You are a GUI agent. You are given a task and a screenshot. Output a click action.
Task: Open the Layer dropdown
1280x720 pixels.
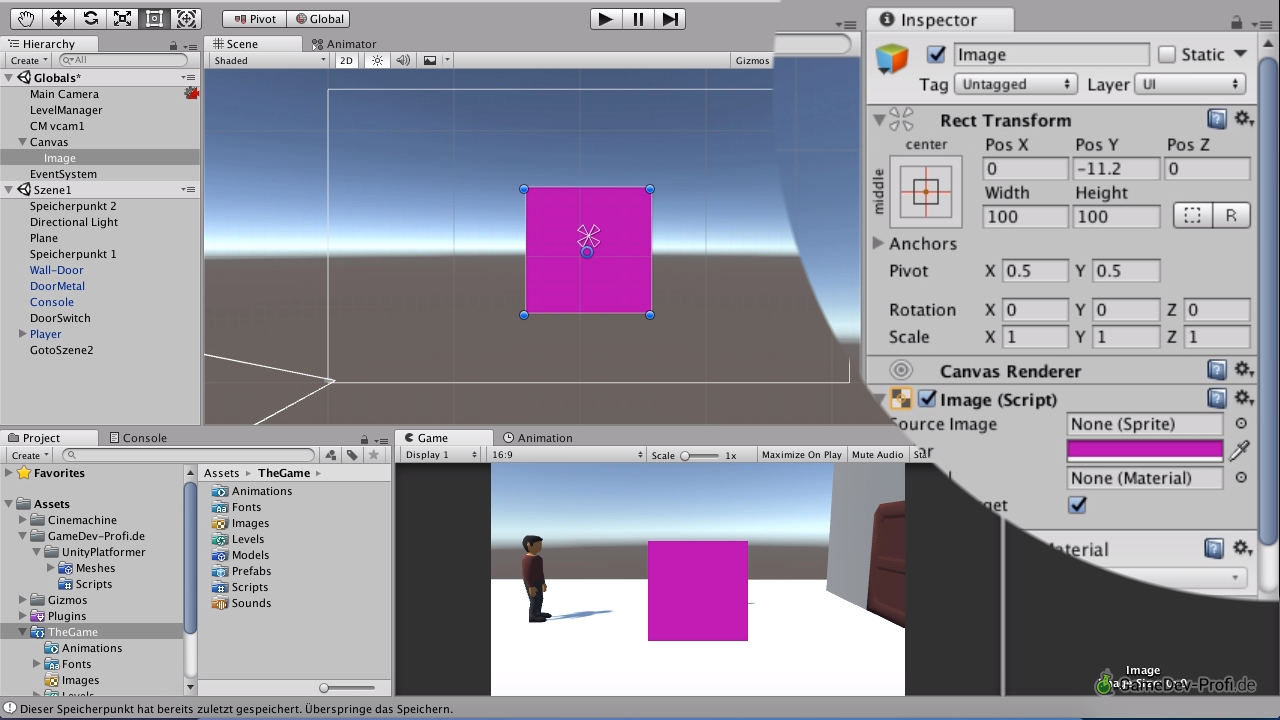[x=1190, y=84]
